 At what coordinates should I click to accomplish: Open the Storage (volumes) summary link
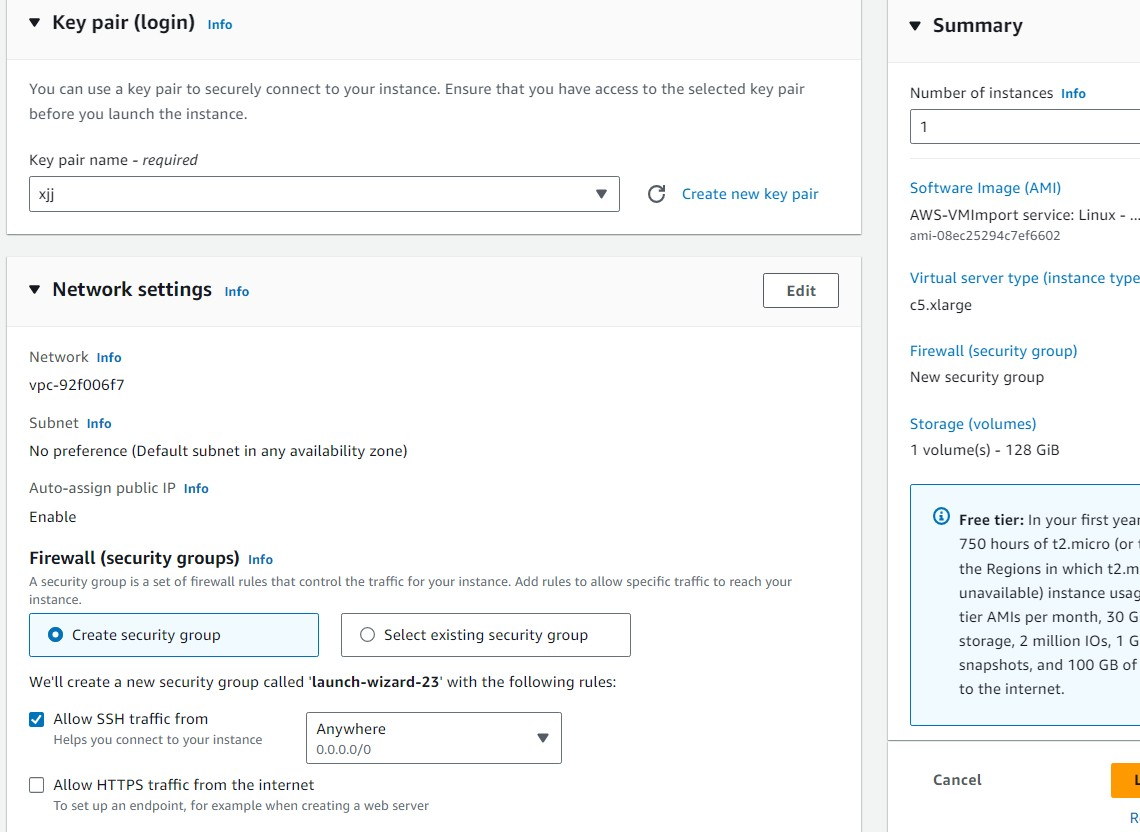[x=972, y=424]
